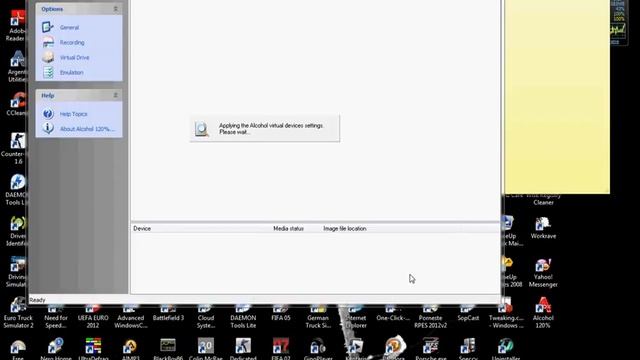Open Emulation options
The image size is (640, 360).
coord(71,73)
